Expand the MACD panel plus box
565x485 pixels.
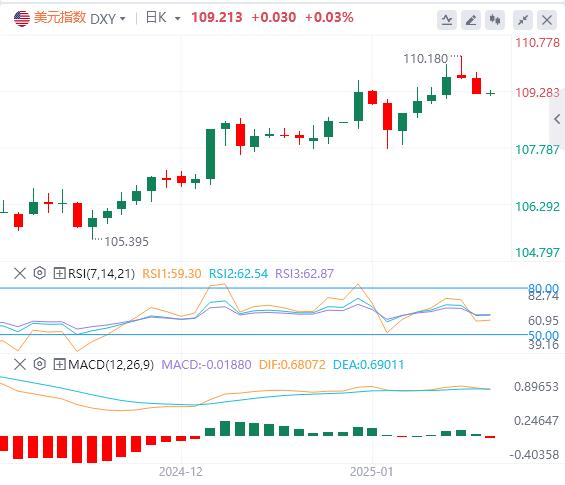[x=59, y=364]
